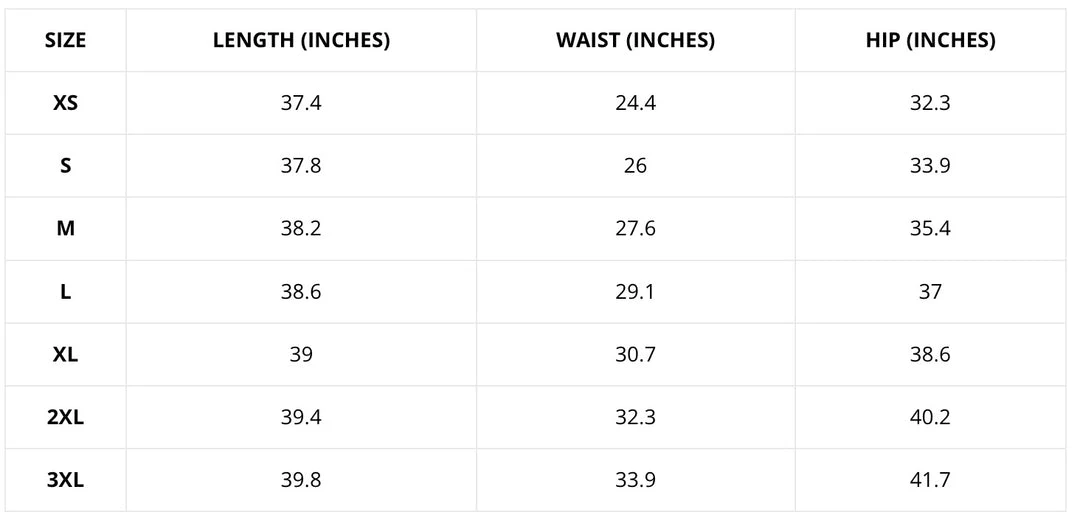Click the LENGTH (INCHES) column header

301,41
